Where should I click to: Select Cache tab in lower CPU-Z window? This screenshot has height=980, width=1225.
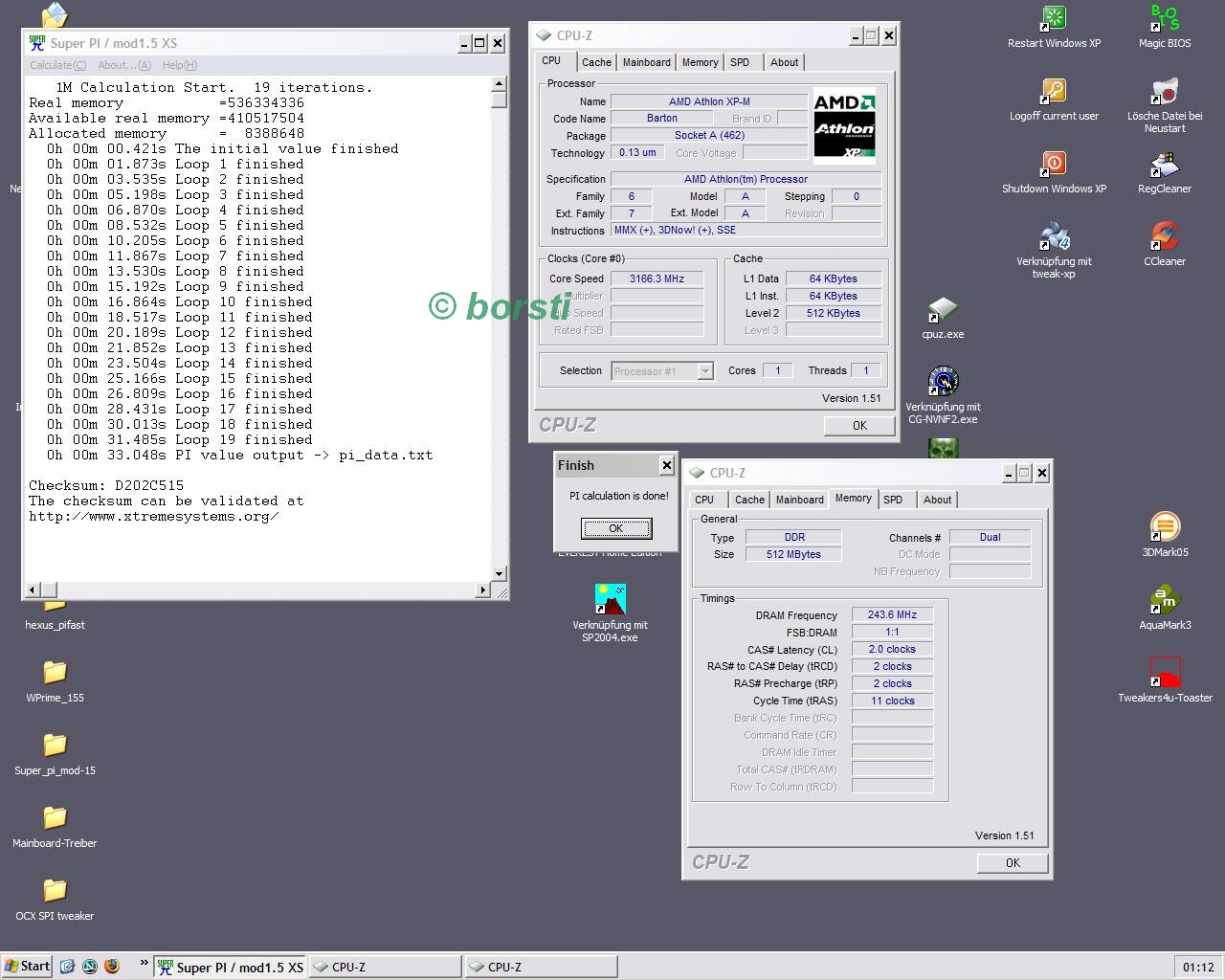coord(749,500)
